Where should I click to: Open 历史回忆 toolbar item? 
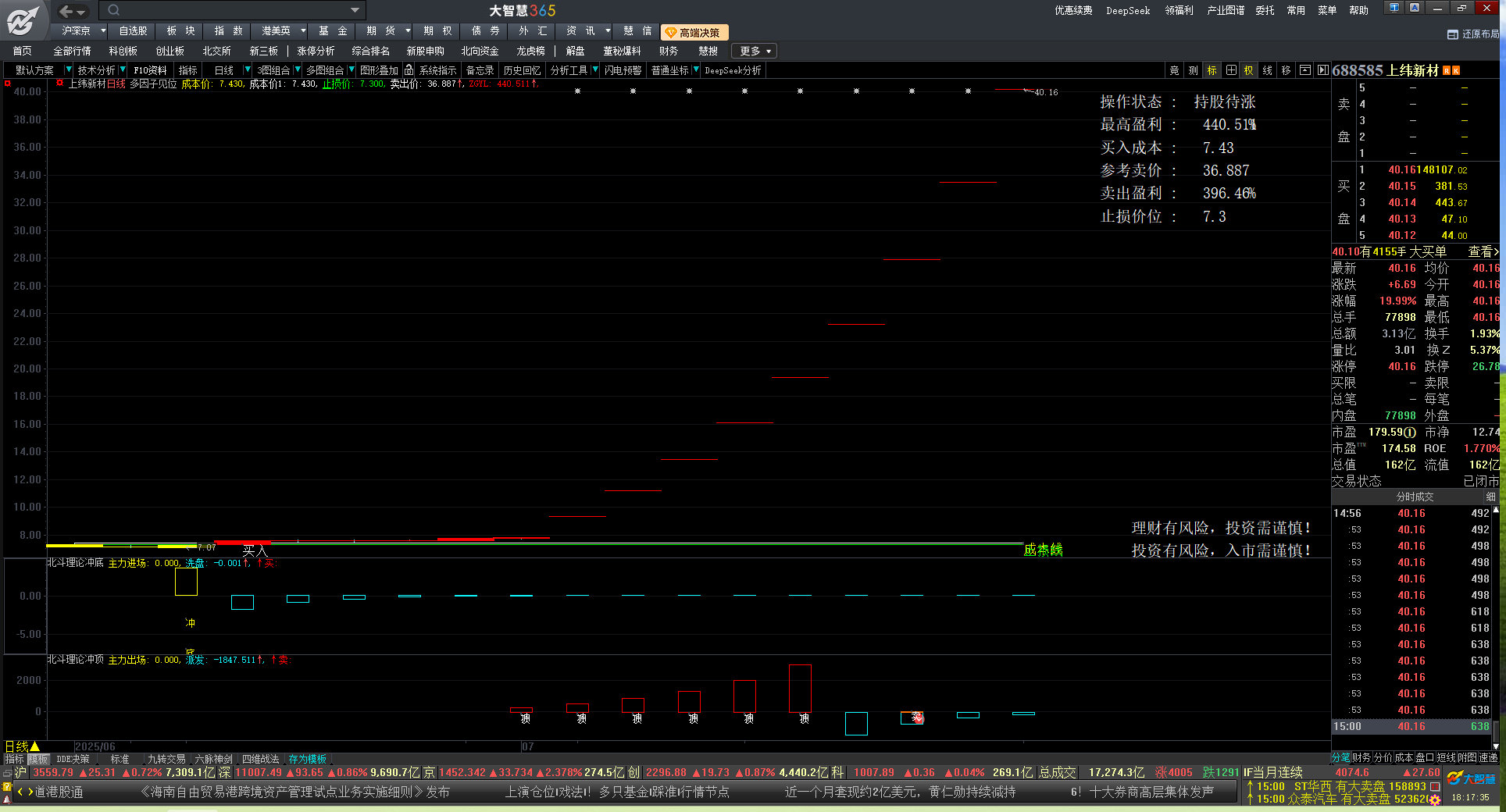click(522, 70)
